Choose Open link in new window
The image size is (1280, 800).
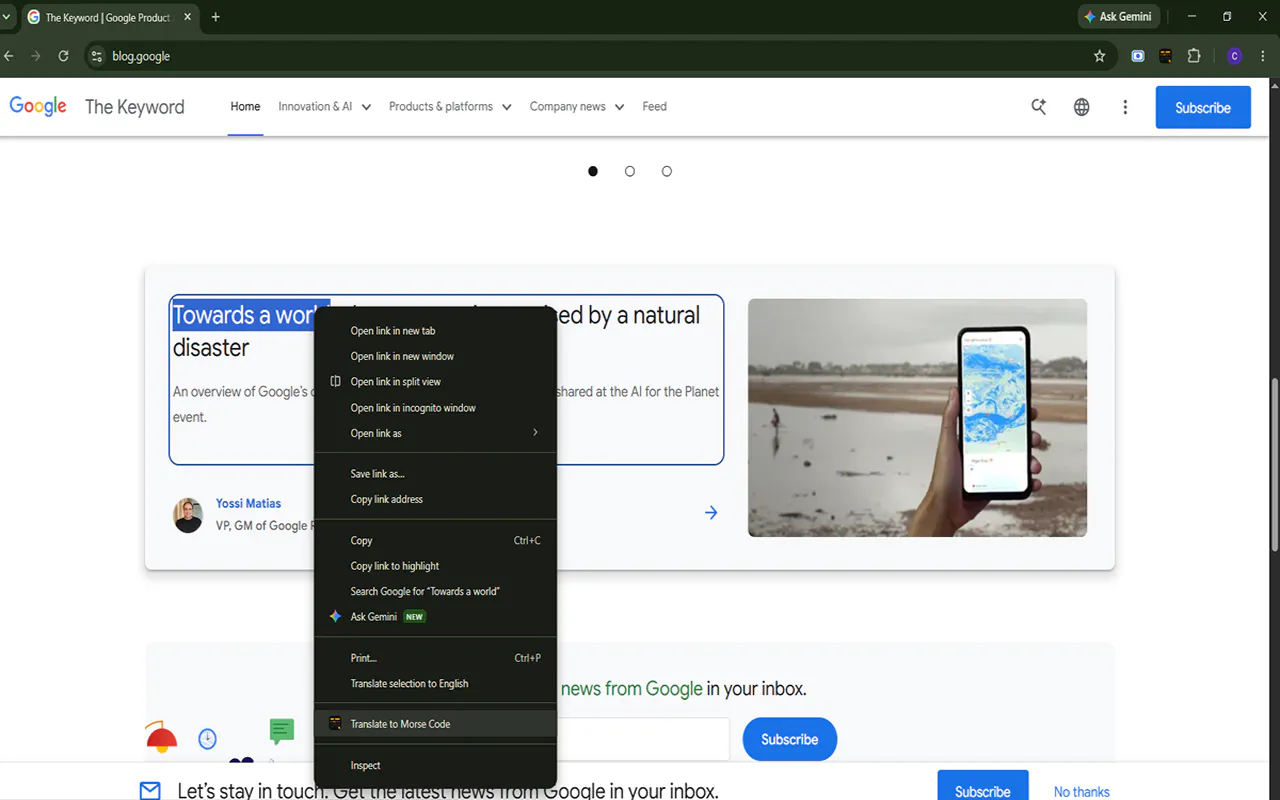click(x=435, y=356)
